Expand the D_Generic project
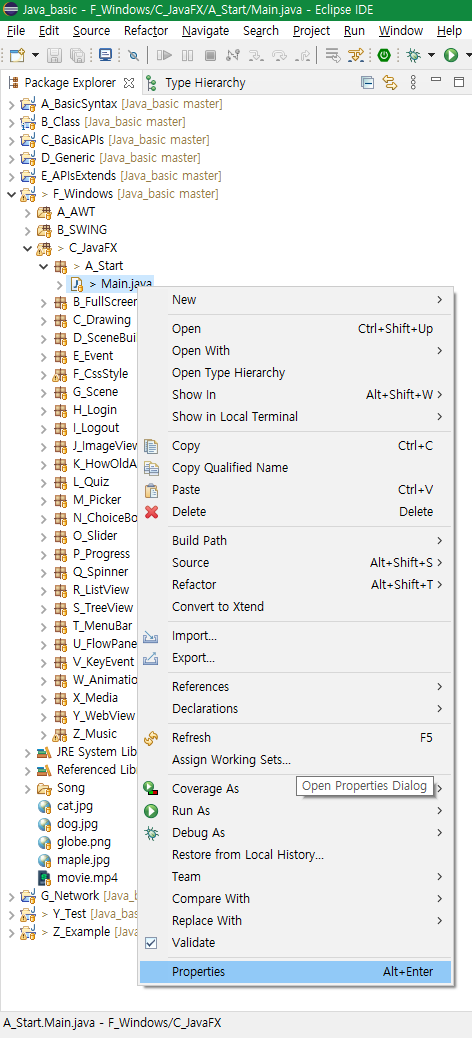 (10, 158)
